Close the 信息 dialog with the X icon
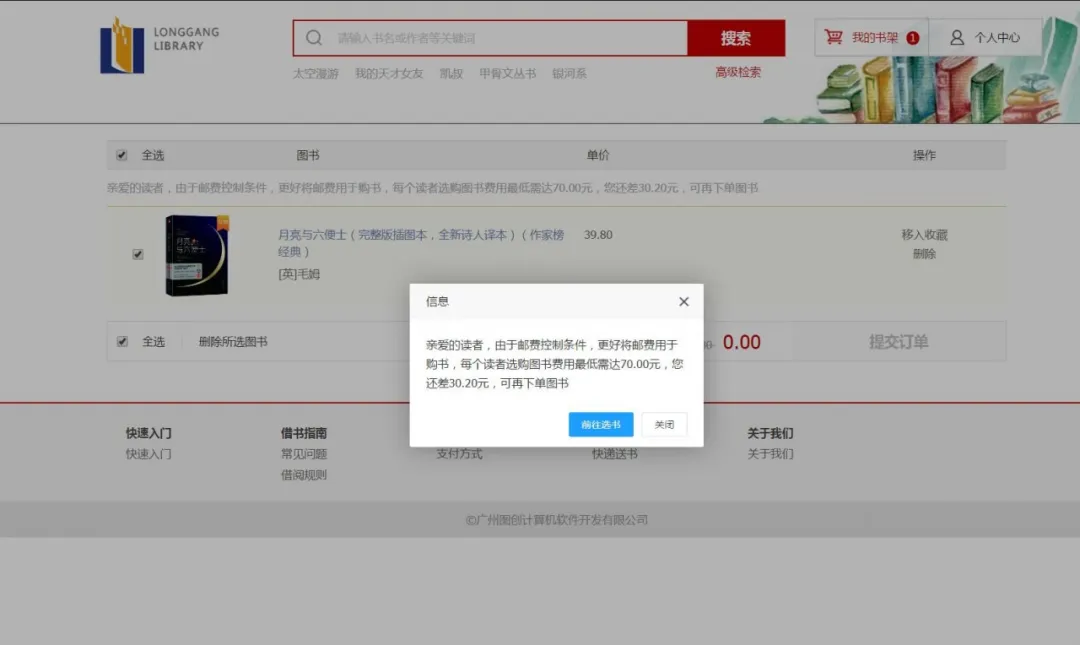This screenshot has width=1080, height=645. 684,301
